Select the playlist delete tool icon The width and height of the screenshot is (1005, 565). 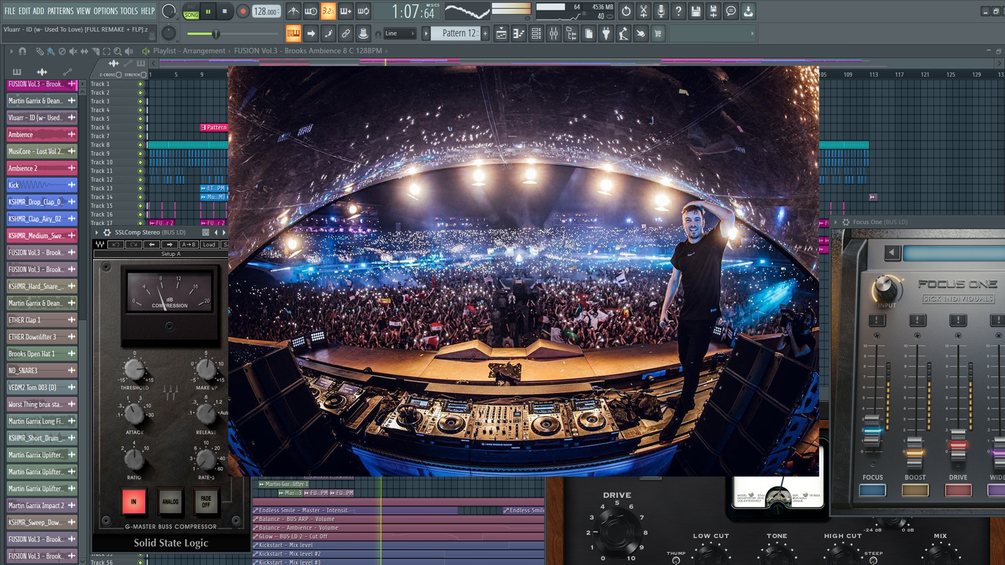click(x=62, y=51)
